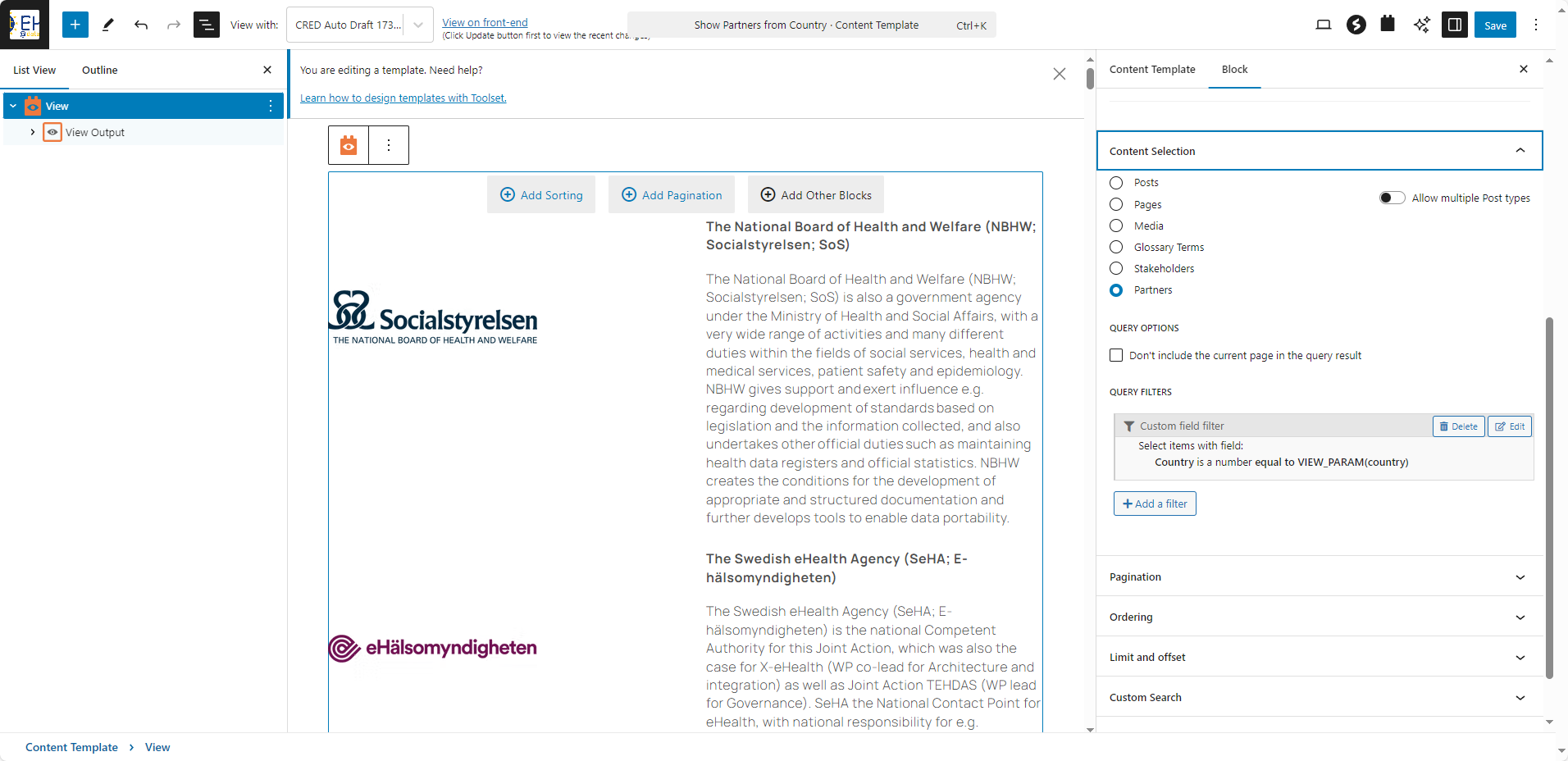Open the View on front-end link
The width and height of the screenshot is (1568, 761).
point(485,22)
